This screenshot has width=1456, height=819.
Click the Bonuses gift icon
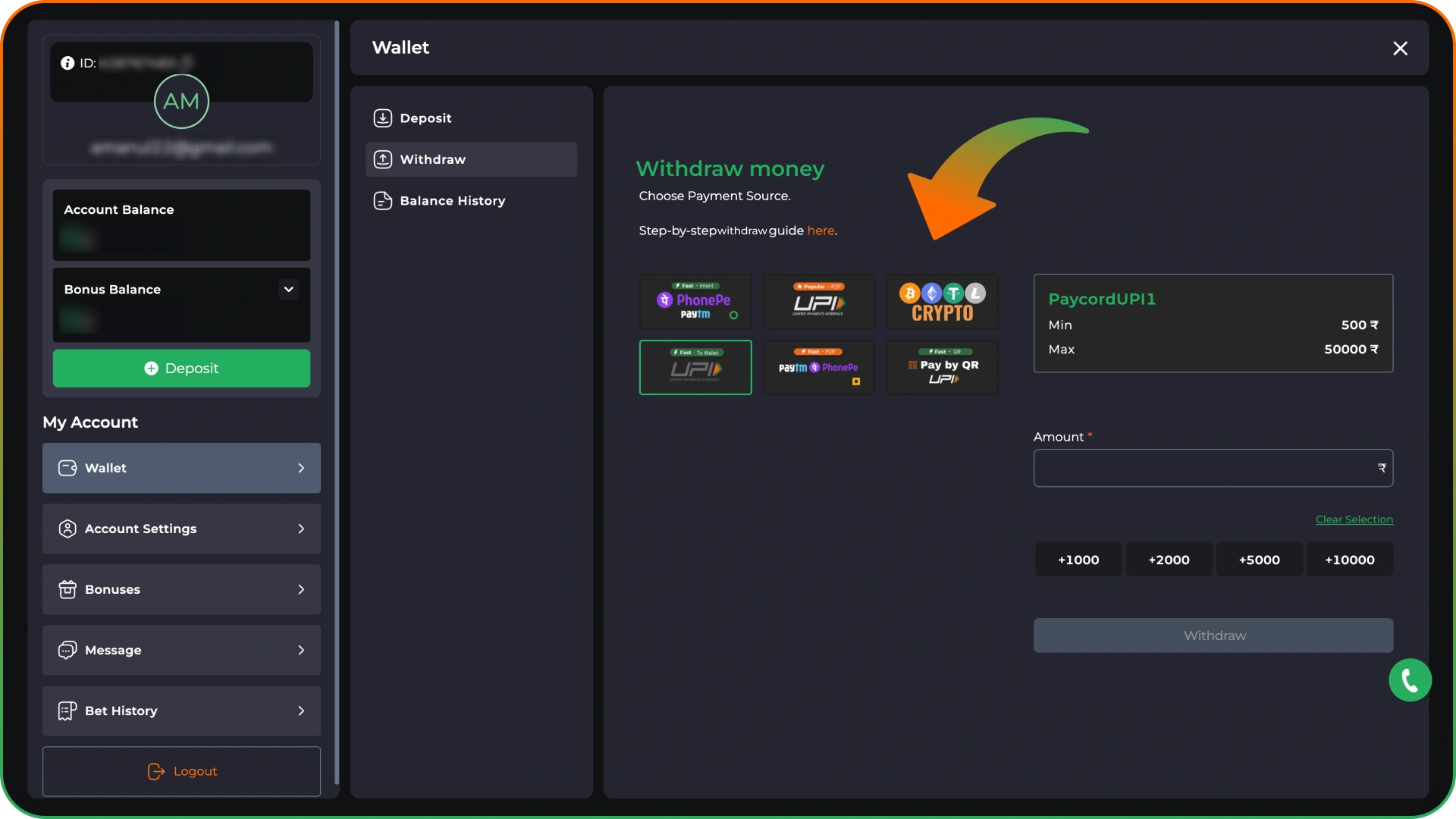click(x=67, y=589)
